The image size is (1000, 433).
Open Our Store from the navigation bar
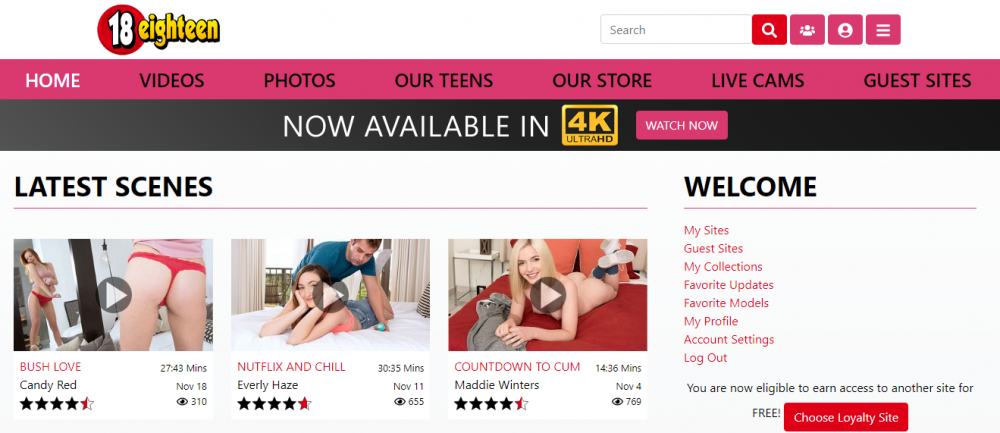(602, 81)
